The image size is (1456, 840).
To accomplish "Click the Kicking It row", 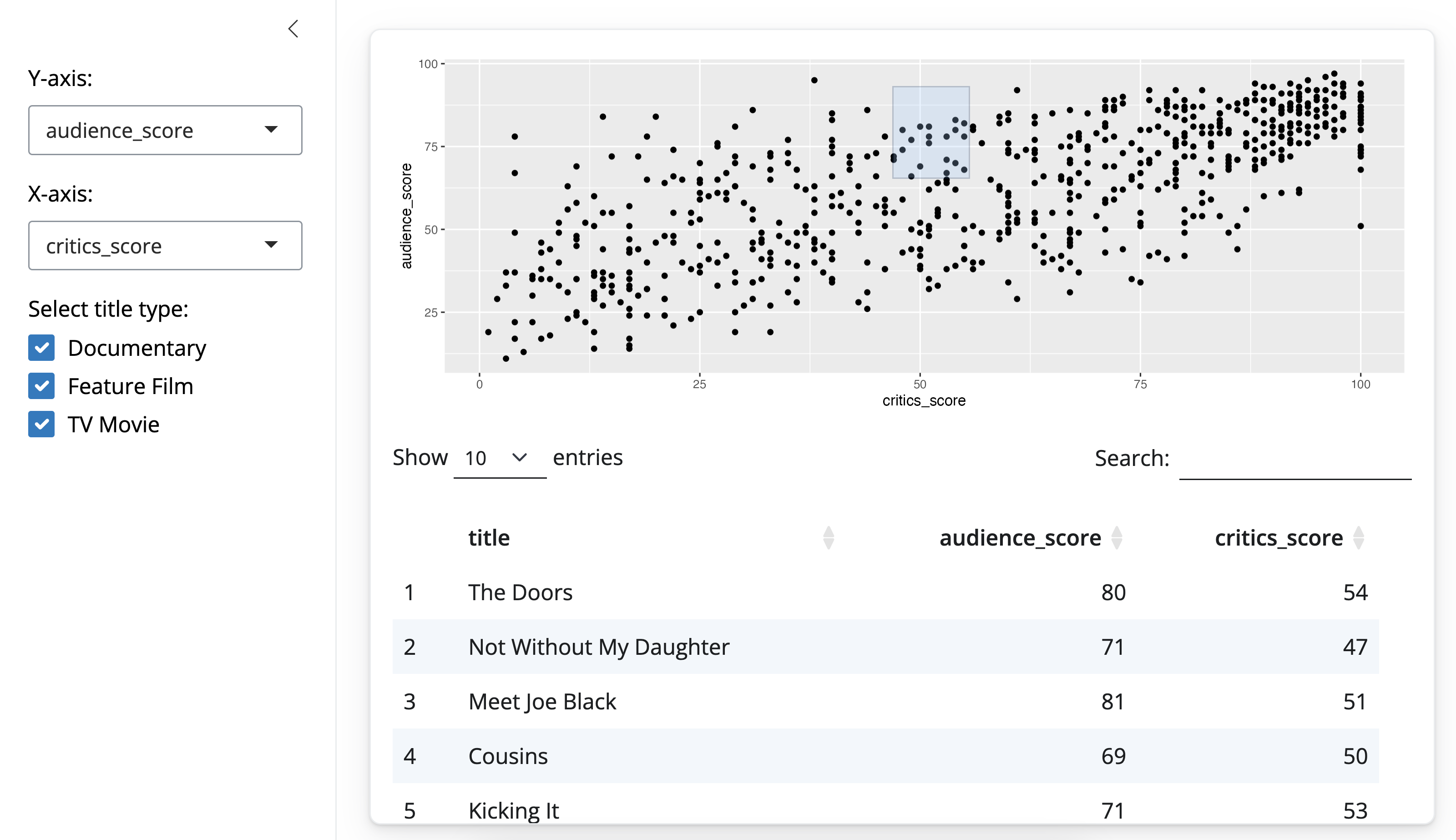I will (513, 810).
